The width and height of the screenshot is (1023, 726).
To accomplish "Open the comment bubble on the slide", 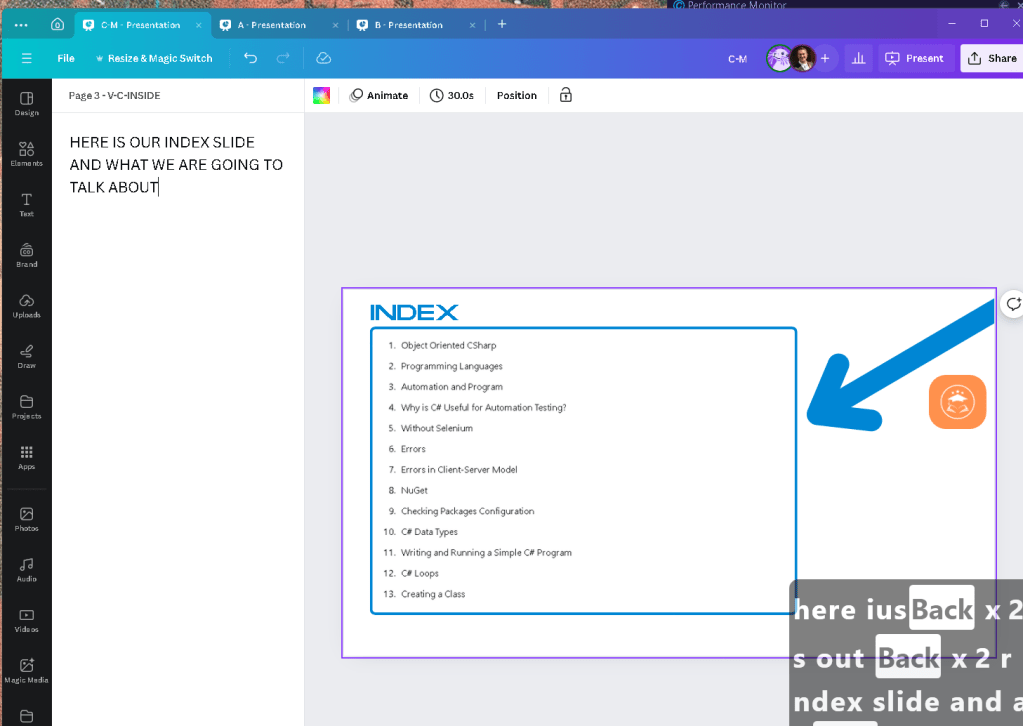I will (1013, 304).
